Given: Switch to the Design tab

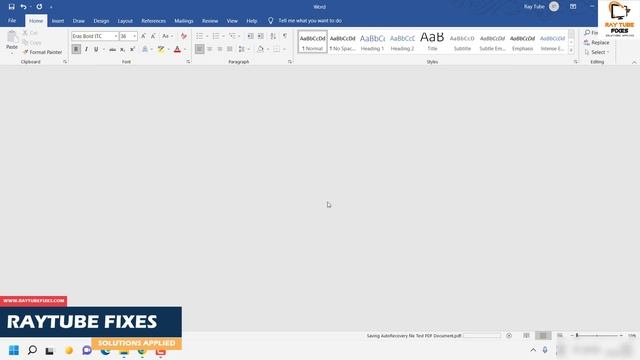Looking at the screenshot, I should tap(101, 21).
